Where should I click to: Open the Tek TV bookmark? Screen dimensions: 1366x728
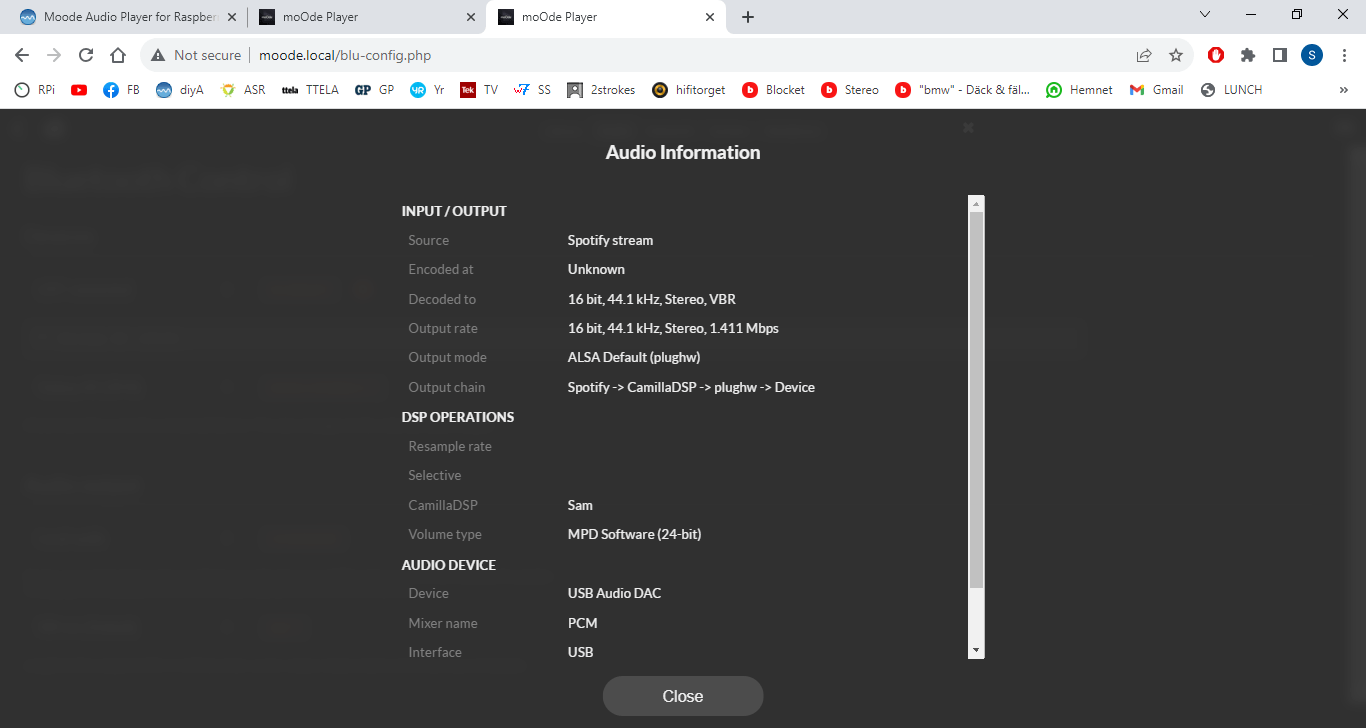[479, 90]
